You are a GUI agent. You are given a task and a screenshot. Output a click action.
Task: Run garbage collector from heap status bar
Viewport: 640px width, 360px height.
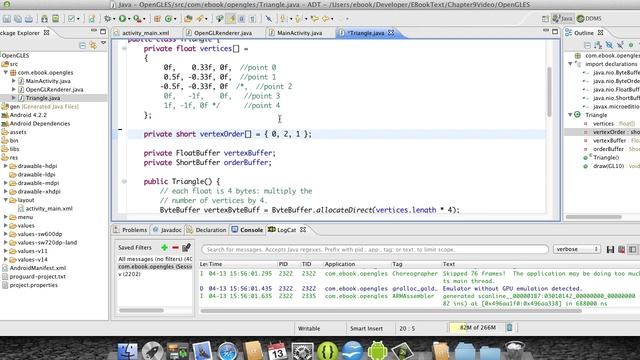[x=509, y=327]
